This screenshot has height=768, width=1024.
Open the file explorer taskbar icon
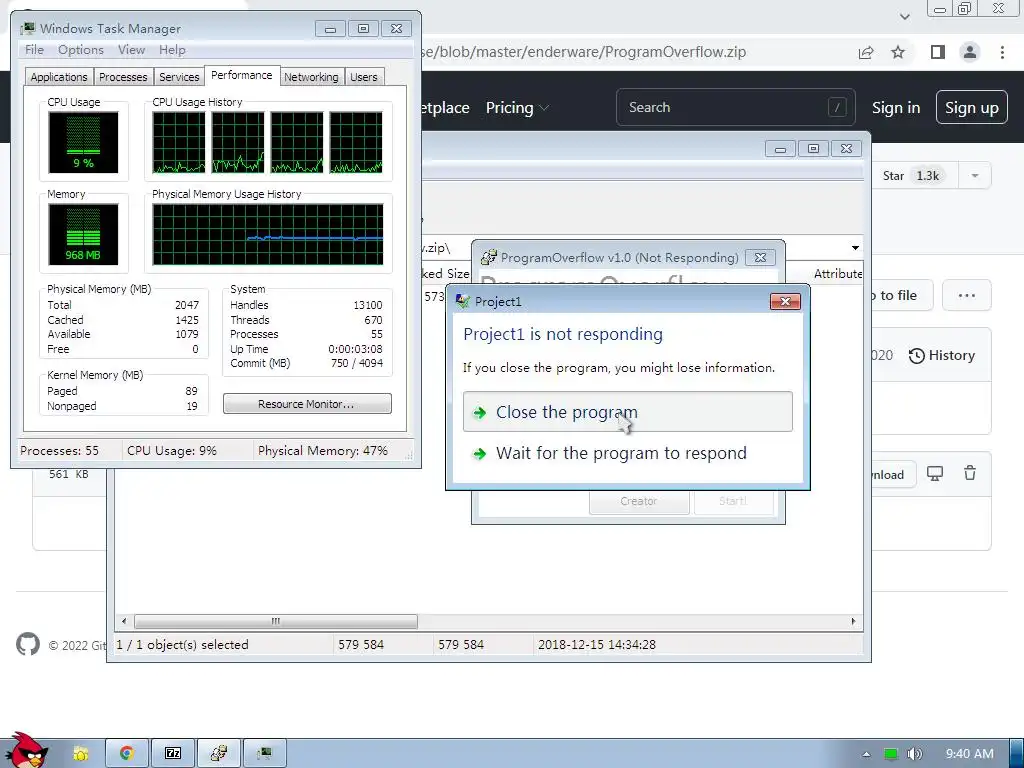pyautogui.click(x=80, y=754)
